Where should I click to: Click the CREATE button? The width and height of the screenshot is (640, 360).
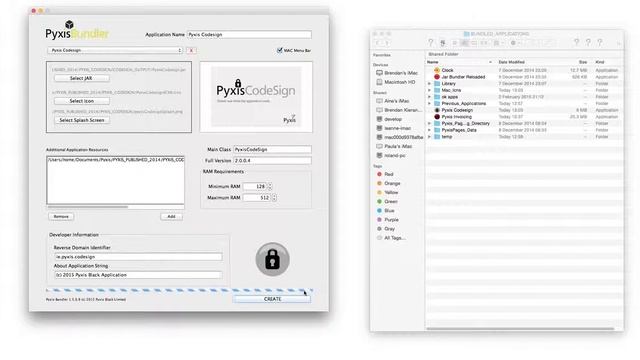[272, 299]
